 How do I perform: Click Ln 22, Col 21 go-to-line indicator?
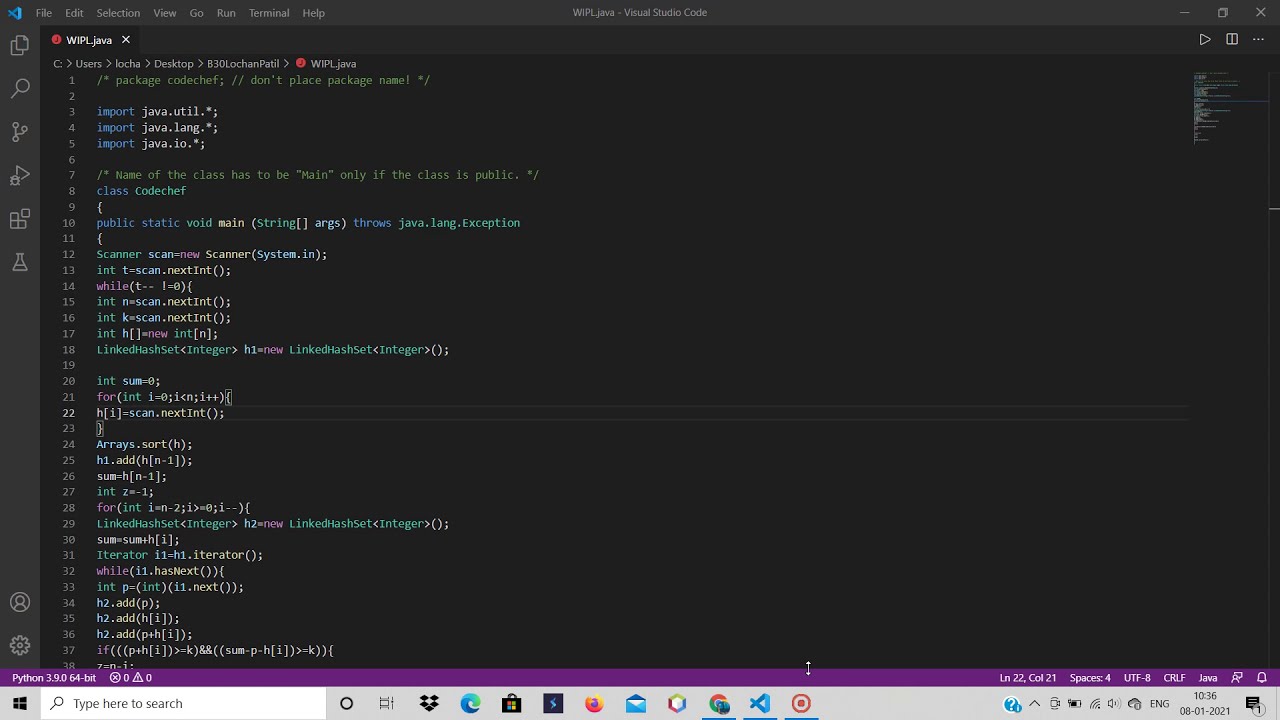coord(1027,678)
